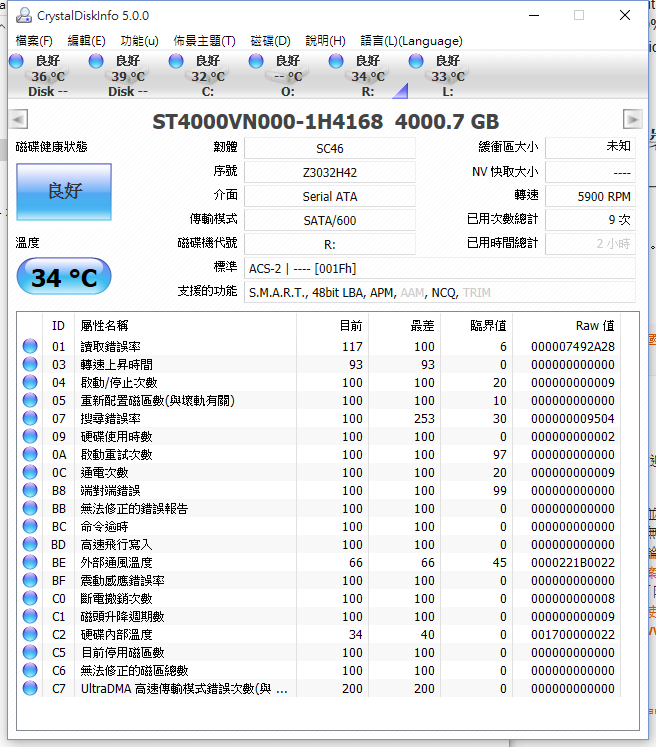Open the 功能(u) menu
Image resolution: width=656 pixels, height=747 pixels.
click(x=139, y=41)
